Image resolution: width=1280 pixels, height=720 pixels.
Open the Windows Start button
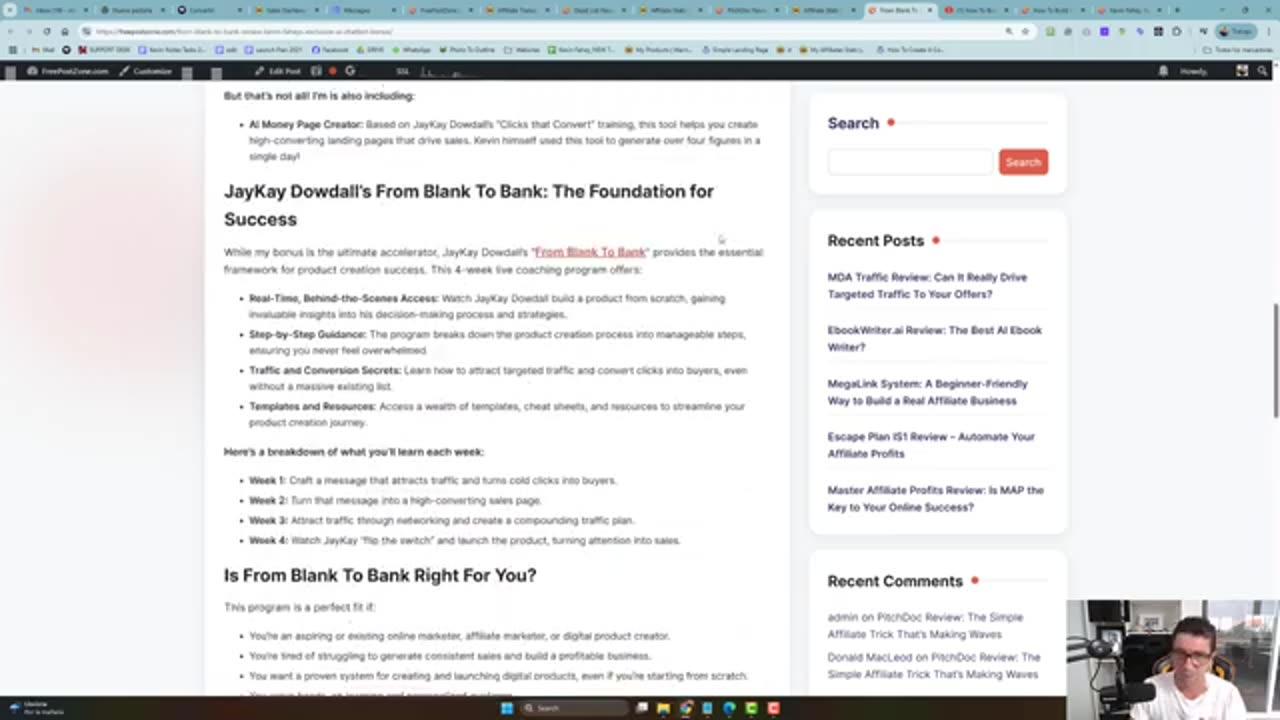[x=506, y=708]
